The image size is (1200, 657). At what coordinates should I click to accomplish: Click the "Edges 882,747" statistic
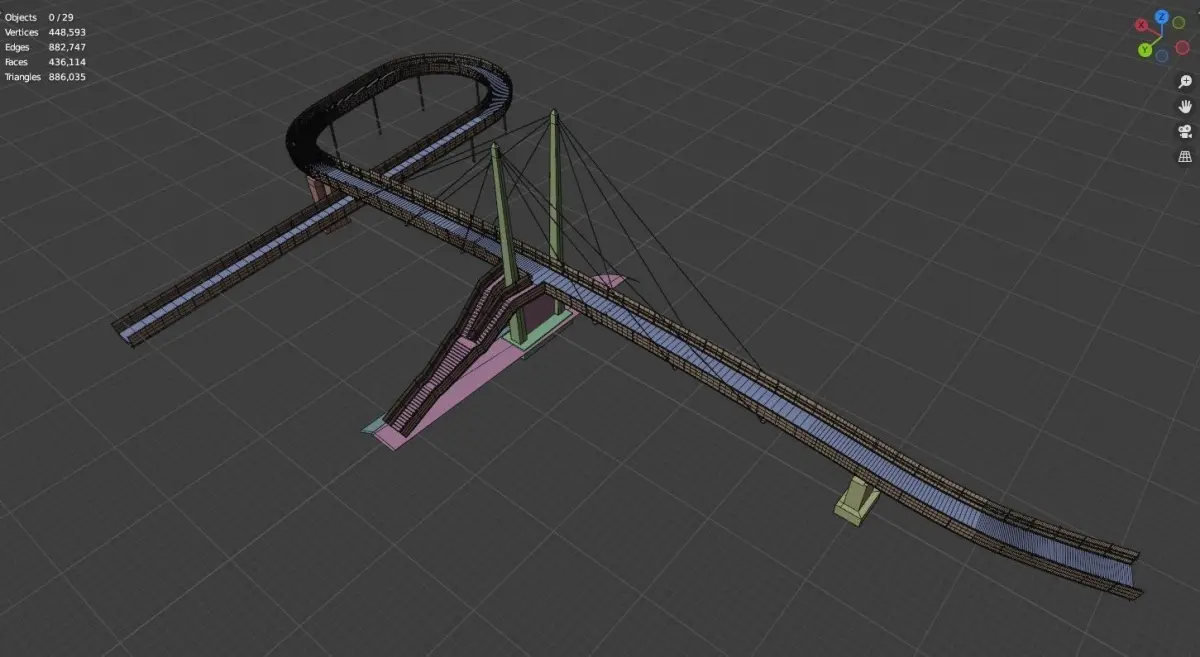[44, 47]
